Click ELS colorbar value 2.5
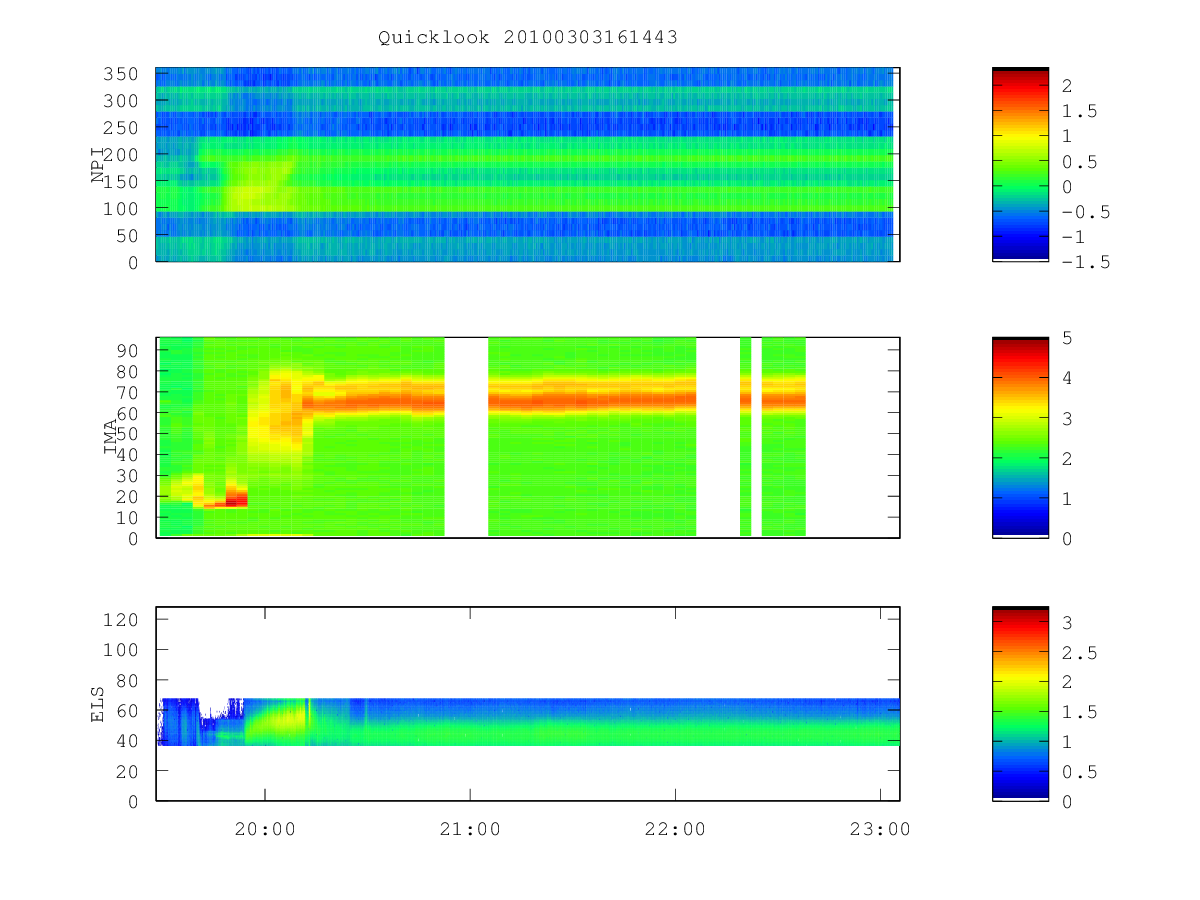 1078,652
